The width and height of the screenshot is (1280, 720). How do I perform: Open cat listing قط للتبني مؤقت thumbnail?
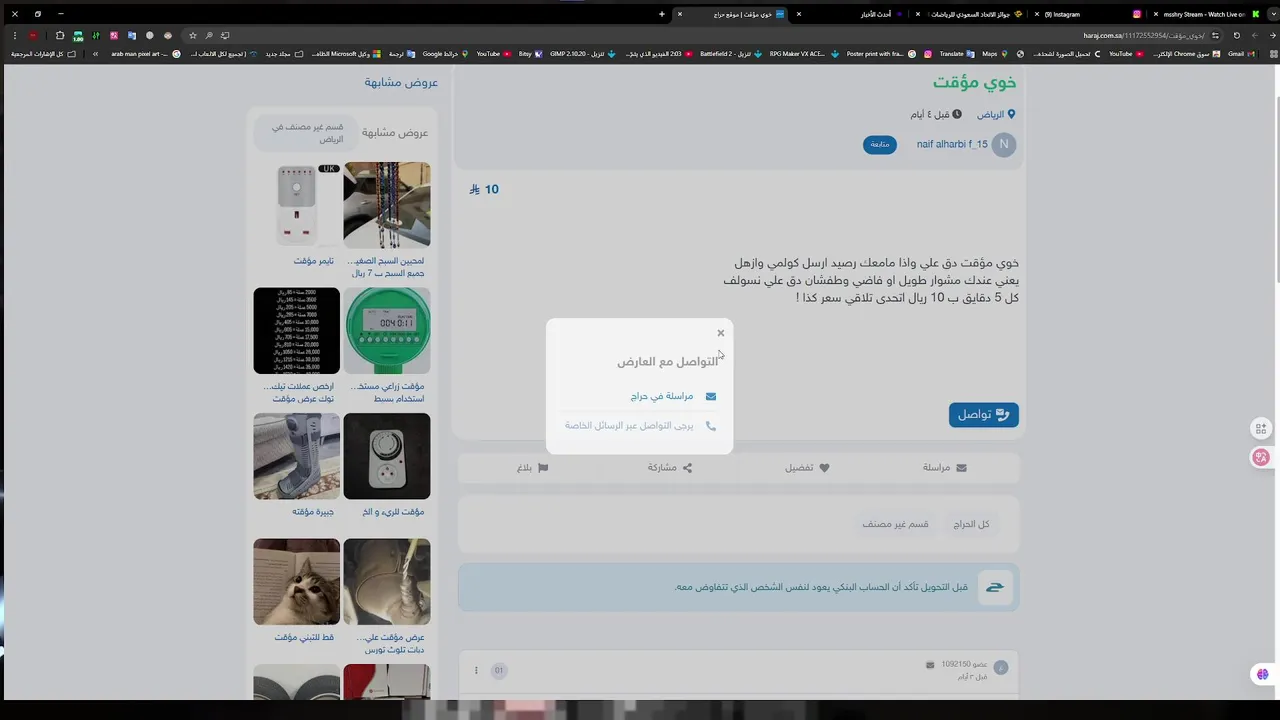pyautogui.click(x=297, y=582)
